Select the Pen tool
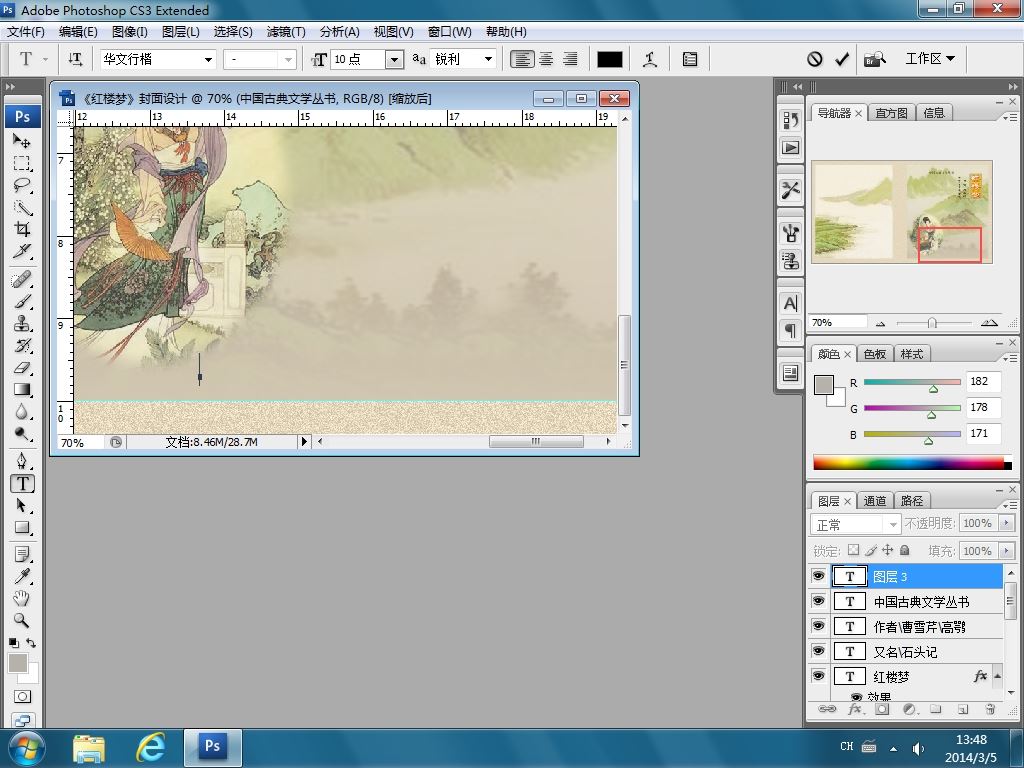 [22, 461]
